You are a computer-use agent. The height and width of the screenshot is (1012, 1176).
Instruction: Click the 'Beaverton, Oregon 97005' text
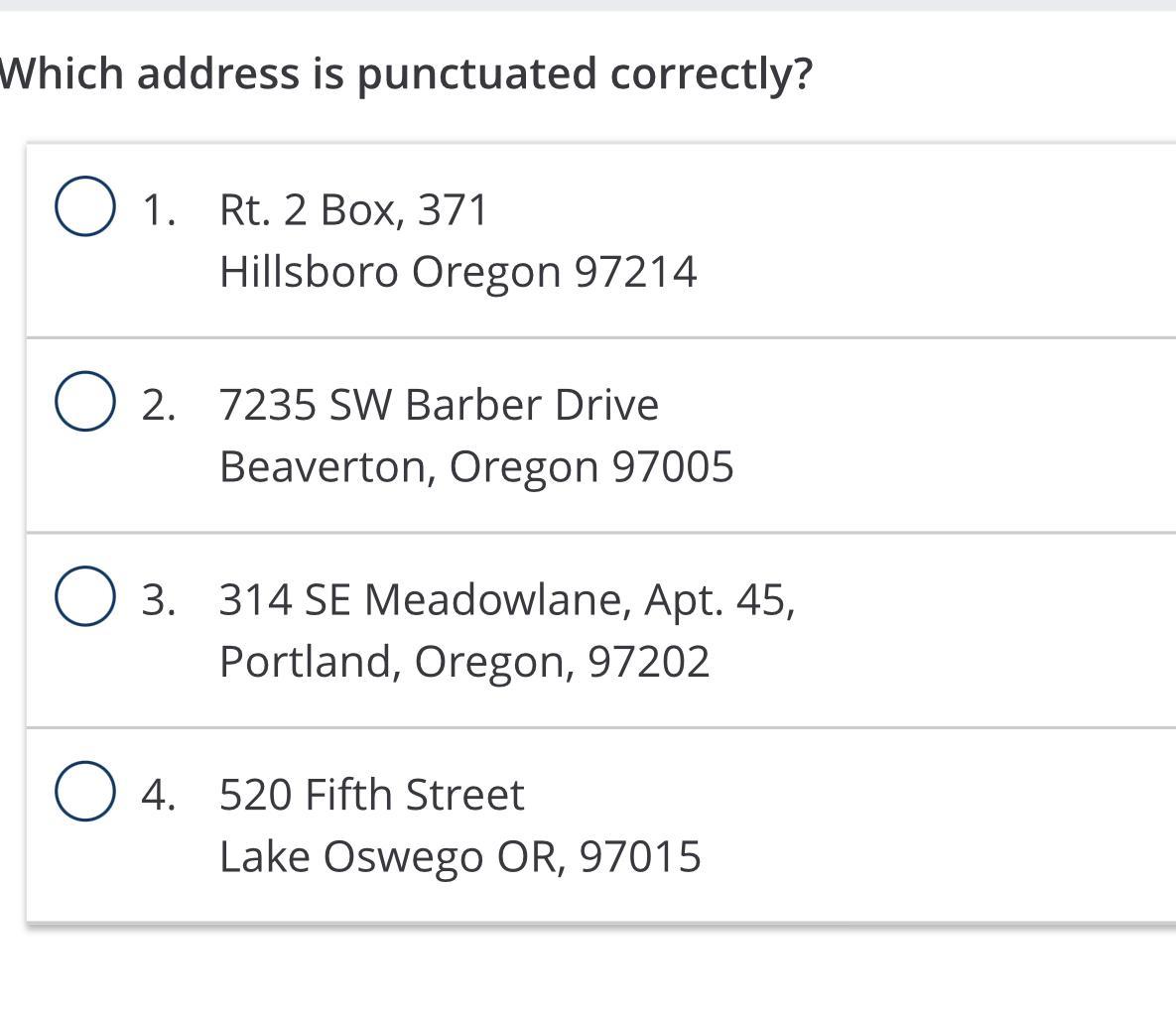click(476, 466)
